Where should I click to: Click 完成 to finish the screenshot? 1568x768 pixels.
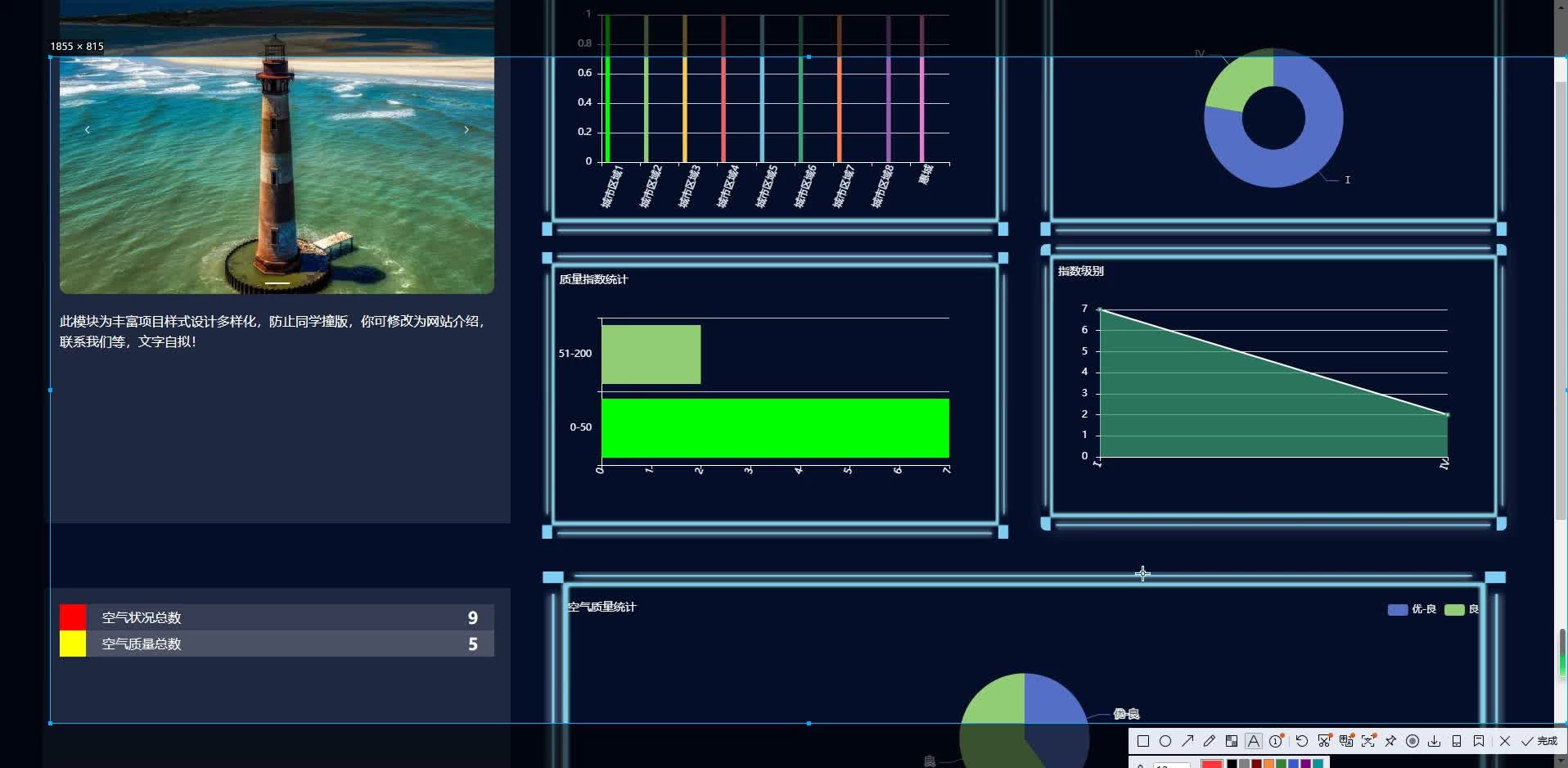pos(1539,741)
